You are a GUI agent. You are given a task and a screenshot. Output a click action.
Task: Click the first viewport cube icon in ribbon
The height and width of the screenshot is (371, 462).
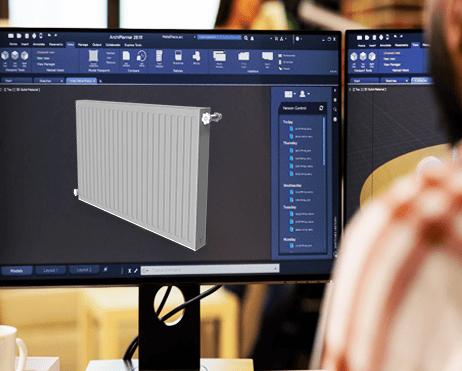(5, 55)
